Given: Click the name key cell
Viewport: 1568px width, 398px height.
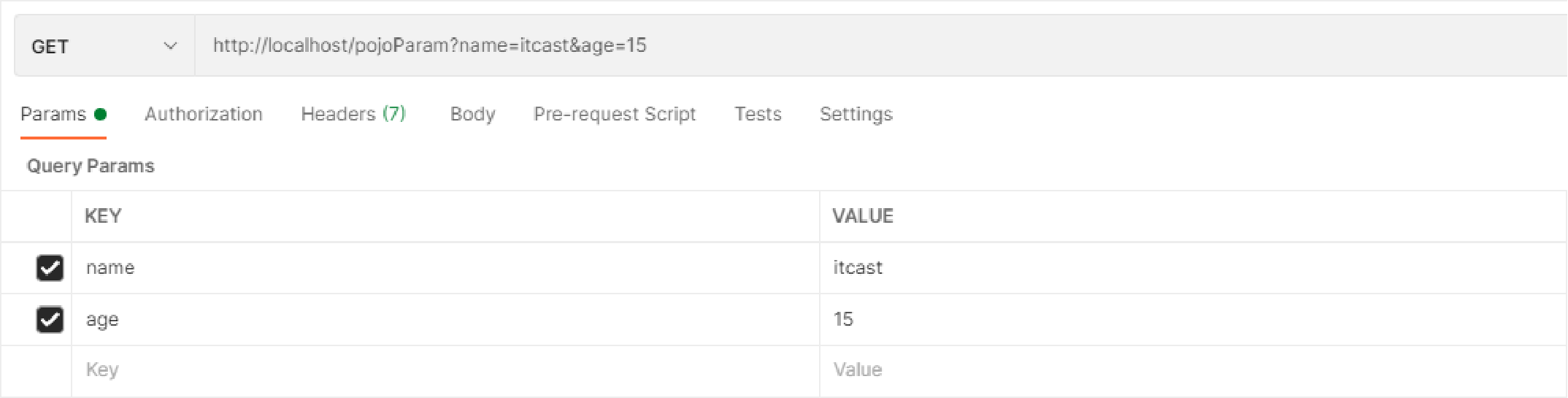Looking at the screenshot, I should click(445, 268).
